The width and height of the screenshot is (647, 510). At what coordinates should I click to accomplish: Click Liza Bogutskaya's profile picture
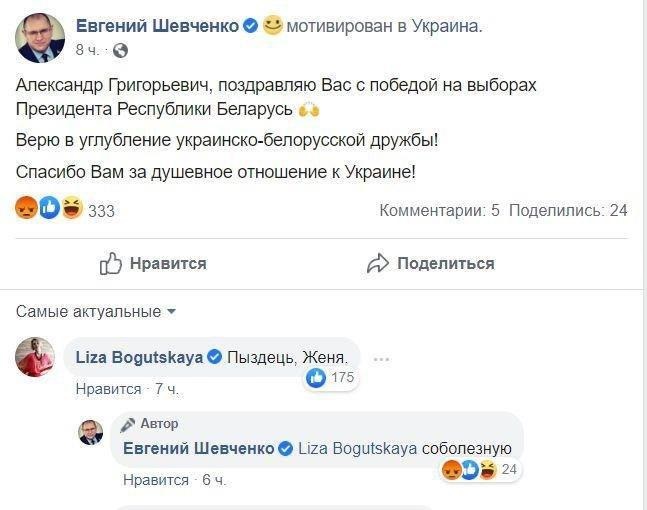35,357
